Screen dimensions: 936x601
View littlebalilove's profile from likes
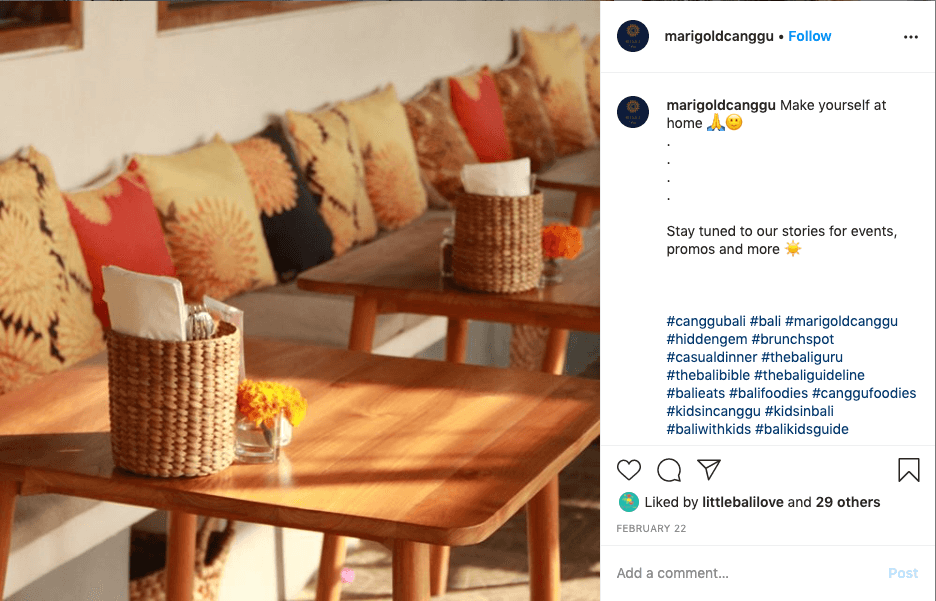click(743, 502)
